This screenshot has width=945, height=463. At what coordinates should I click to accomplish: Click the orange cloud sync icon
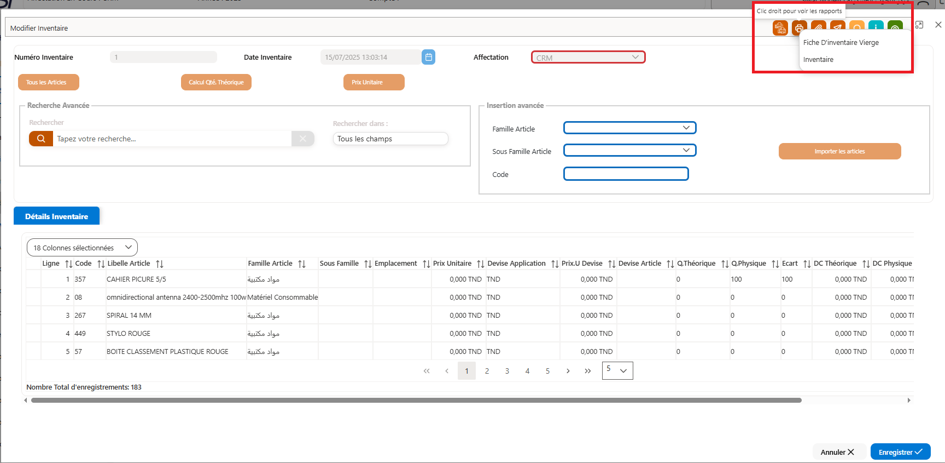[x=780, y=28]
